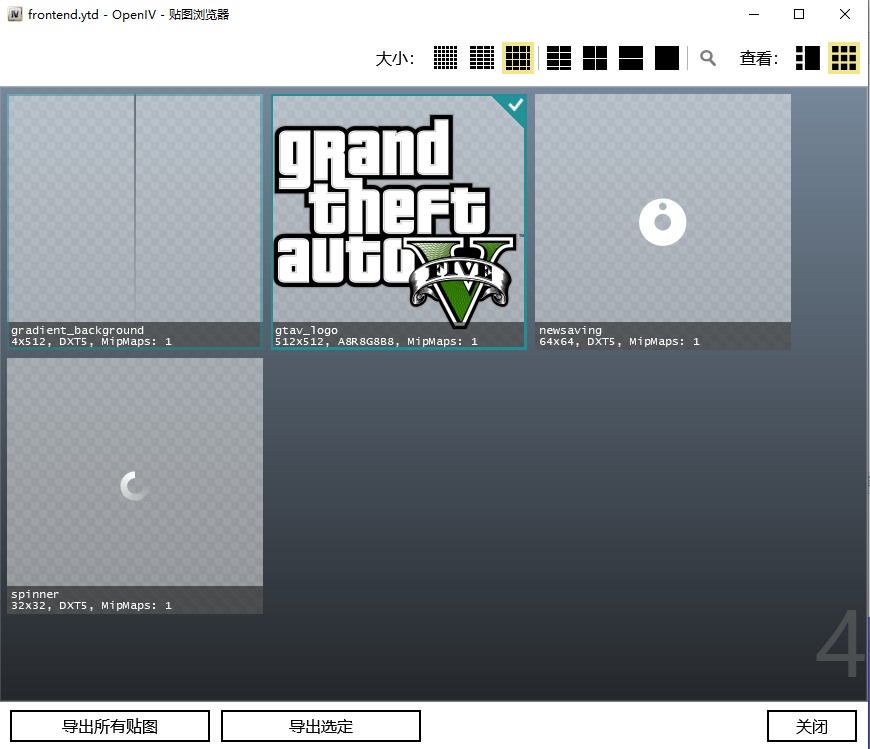Select the smallest thumbnail size grid icon
Viewport: 870px width, 749px height.
tap(445, 58)
